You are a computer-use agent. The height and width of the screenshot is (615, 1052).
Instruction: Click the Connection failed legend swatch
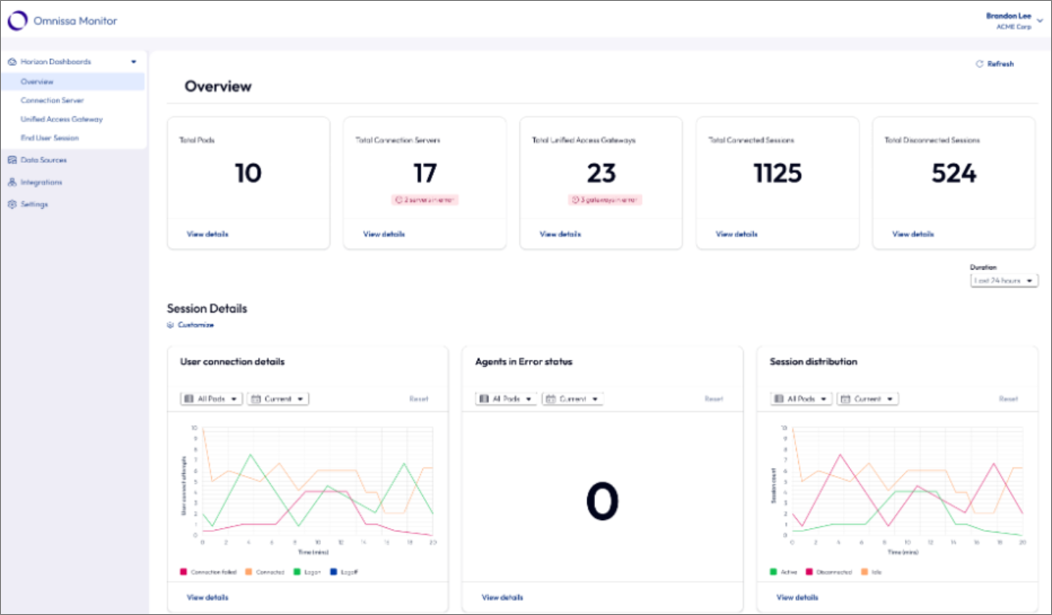tap(183, 572)
